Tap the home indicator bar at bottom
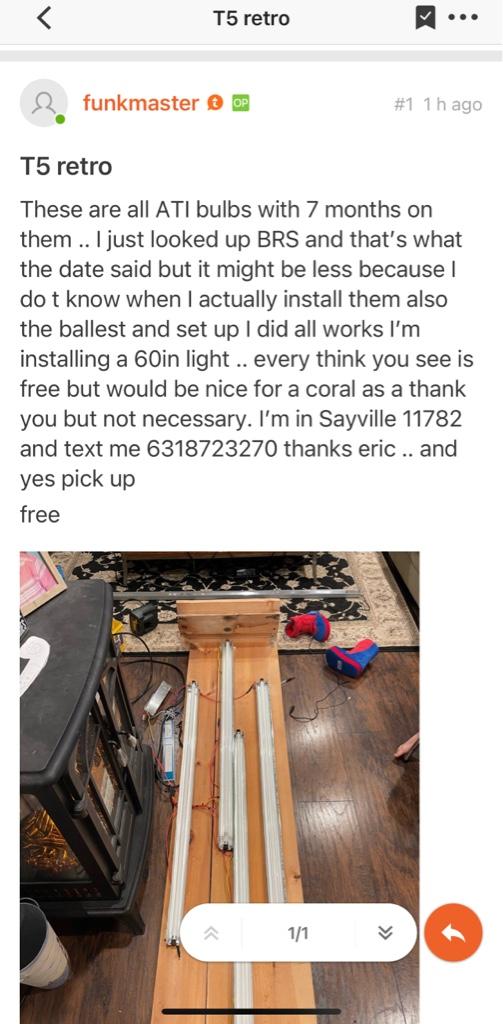 [252, 1012]
